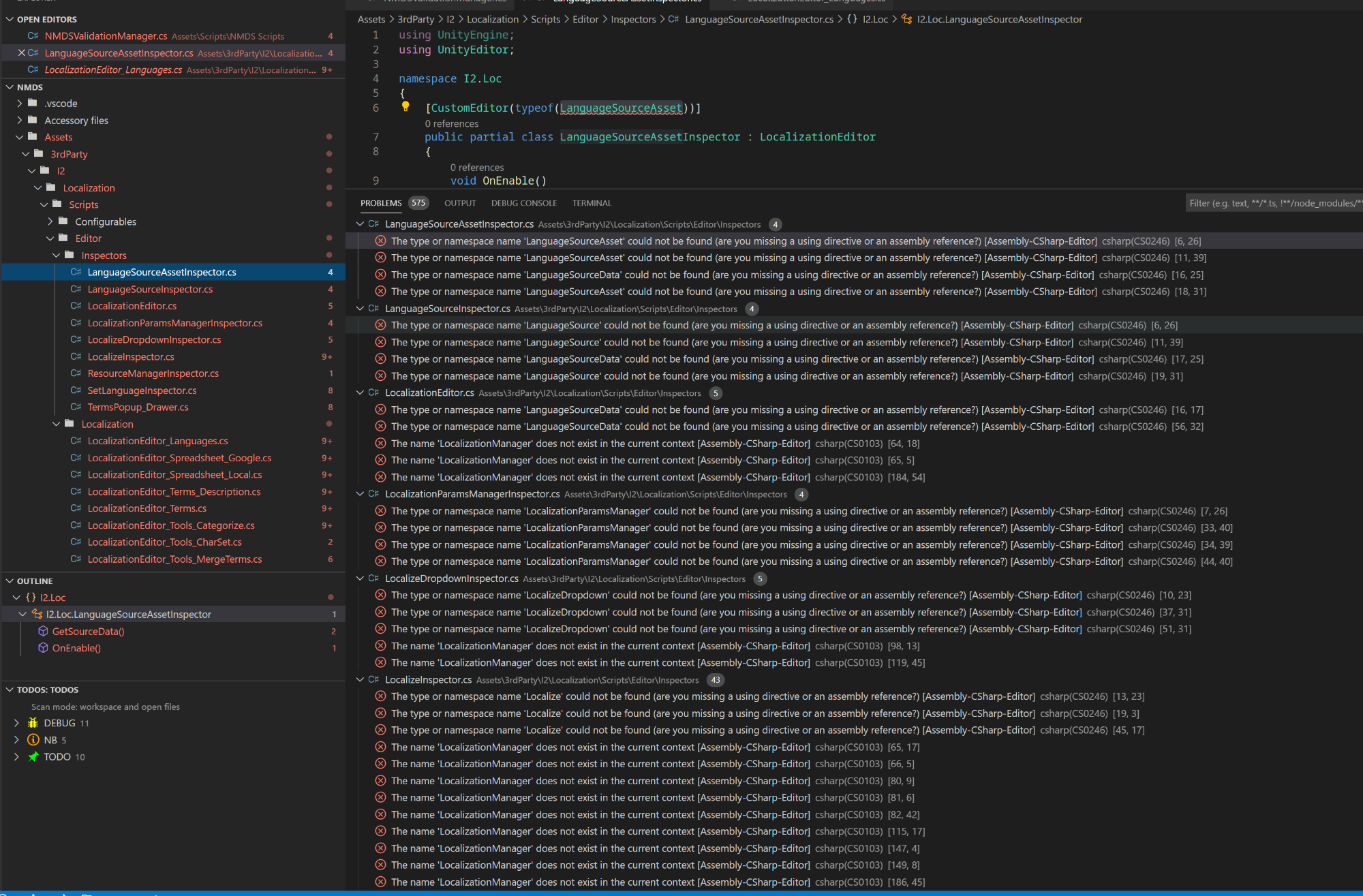Open LocalizationEditor_Terms.cs in explorer

(147, 508)
